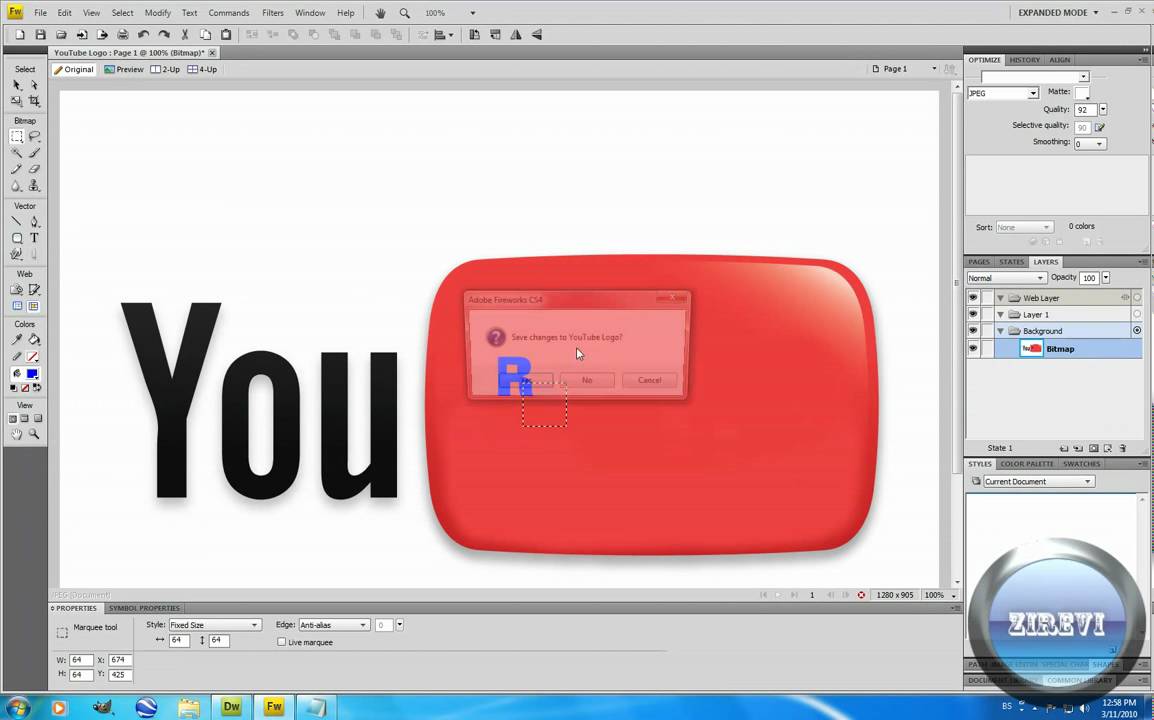Hide the Web Layer with eye icon
This screenshot has width=1154, height=720.
pyautogui.click(x=972, y=298)
